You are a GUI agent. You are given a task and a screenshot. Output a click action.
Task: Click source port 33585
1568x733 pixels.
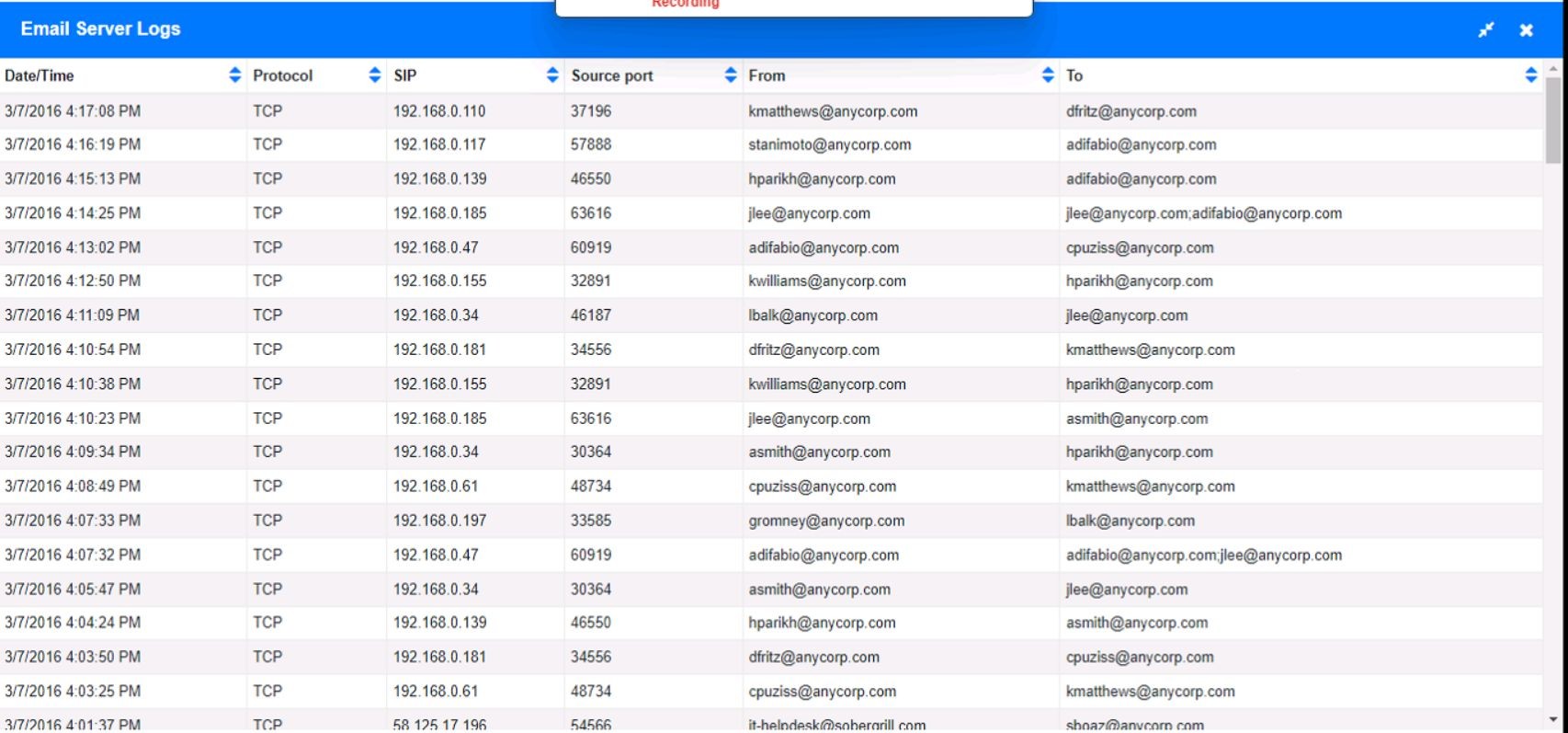pos(591,520)
